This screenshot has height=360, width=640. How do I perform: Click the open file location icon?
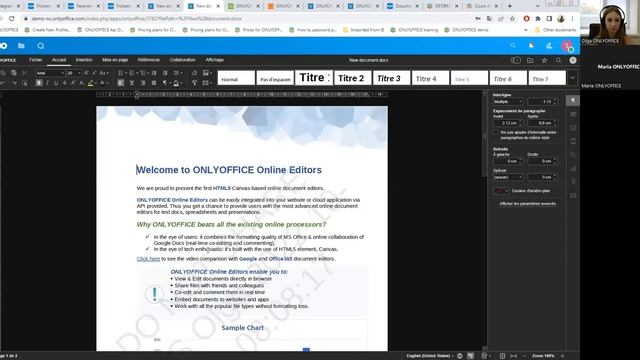(x=530, y=60)
